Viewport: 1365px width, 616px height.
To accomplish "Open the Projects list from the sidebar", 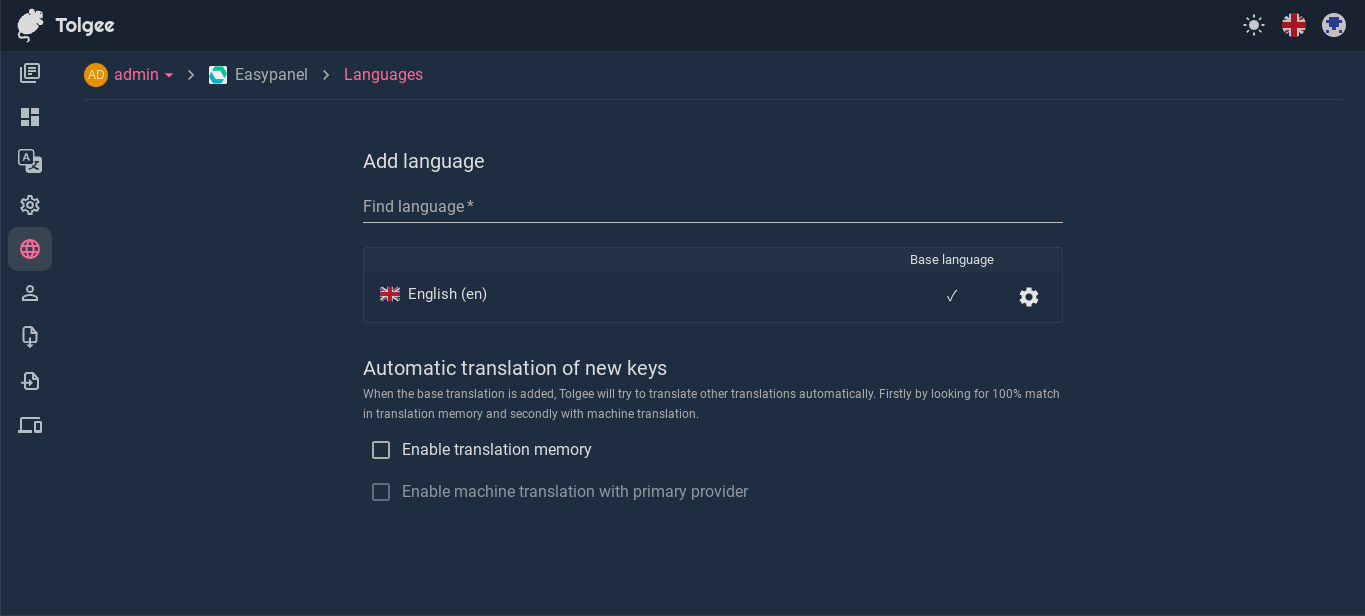I will [x=30, y=72].
